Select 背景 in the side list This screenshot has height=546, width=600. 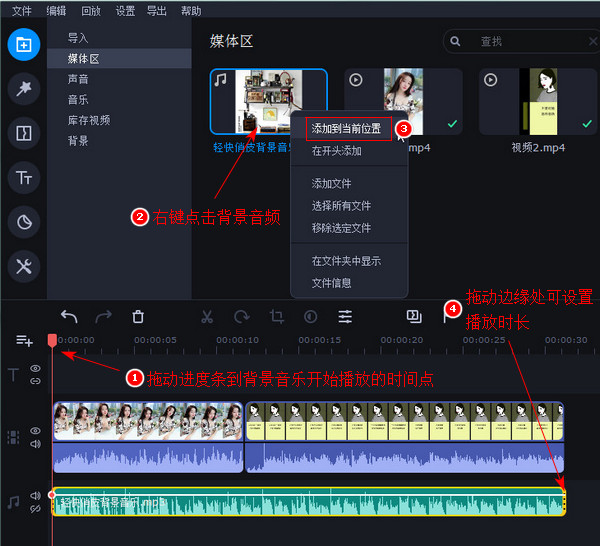[x=119, y=141]
